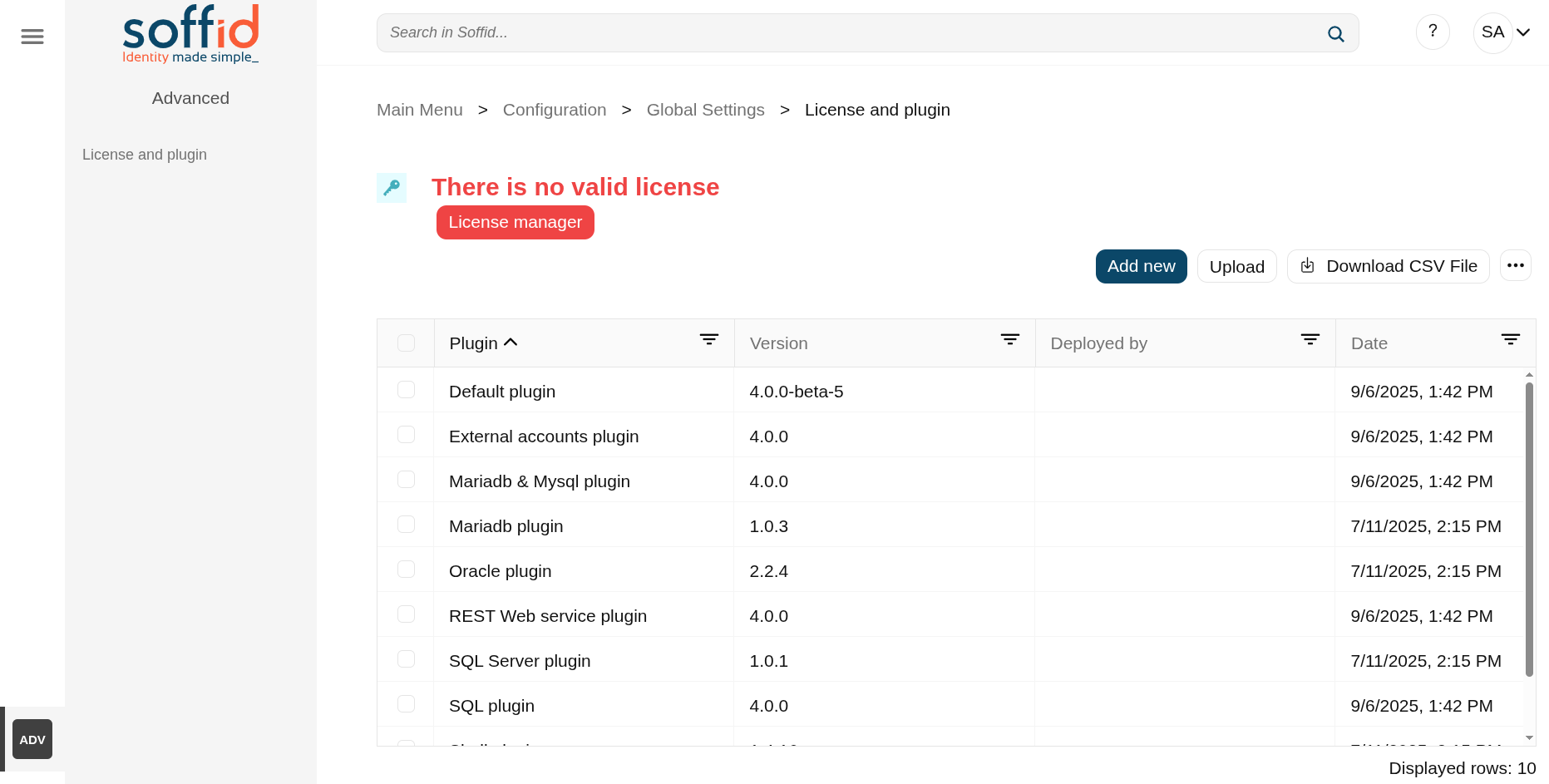This screenshot has height=784, width=1549.
Task: Toggle Plugin column sort order arrow
Action: coord(511,342)
